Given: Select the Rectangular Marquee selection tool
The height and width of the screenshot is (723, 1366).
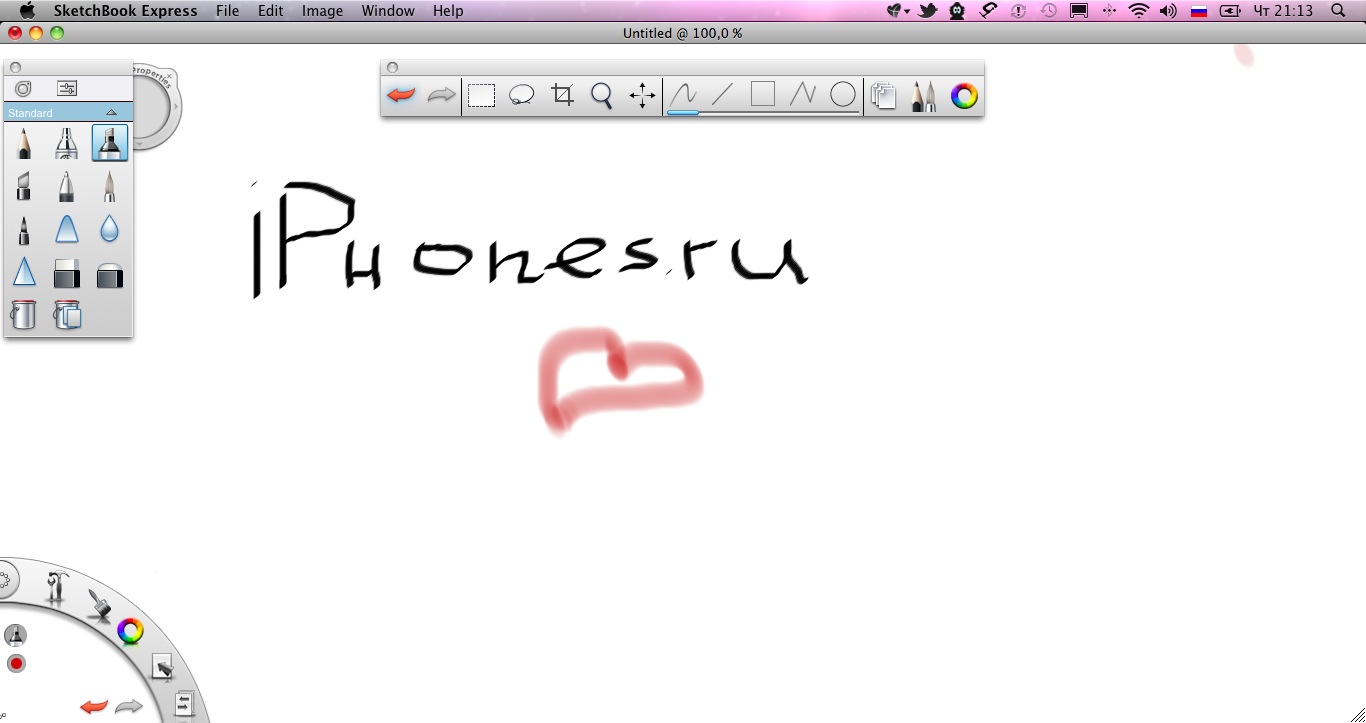Looking at the screenshot, I should [x=482, y=96].
